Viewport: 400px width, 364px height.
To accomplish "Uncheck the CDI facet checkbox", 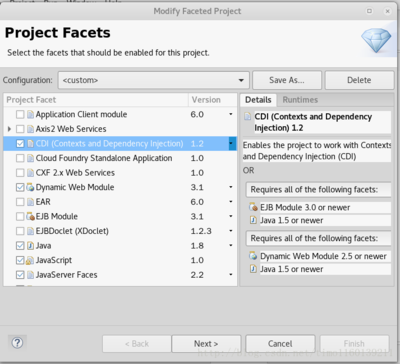I will (x=20, y=144).
